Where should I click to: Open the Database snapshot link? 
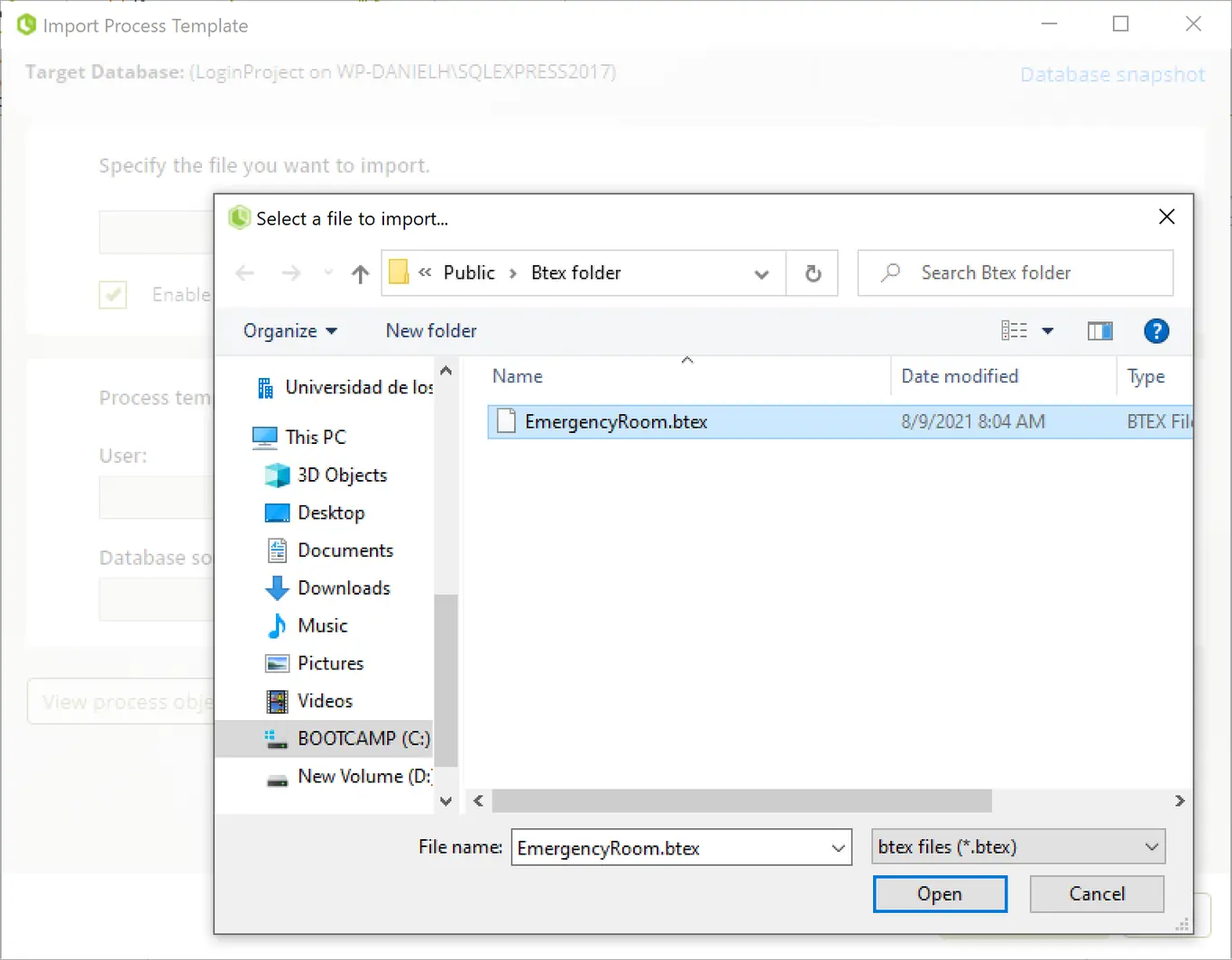(1112, 75)
